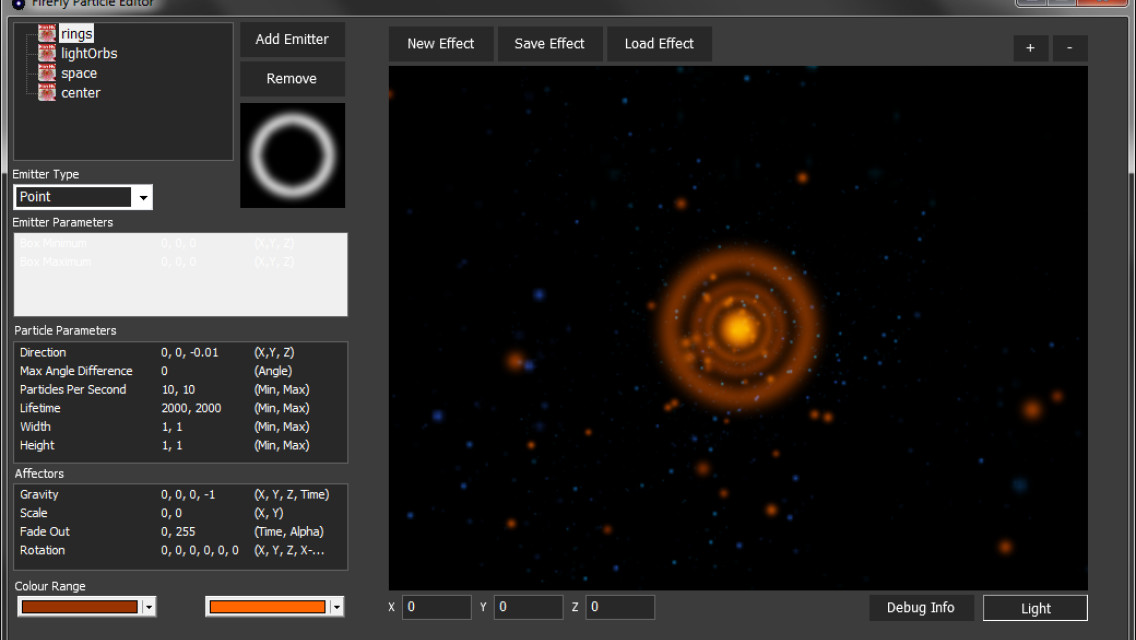The image size is (1136, 640).
Task: Click the X coordinate input field
Action: [436, 607]
